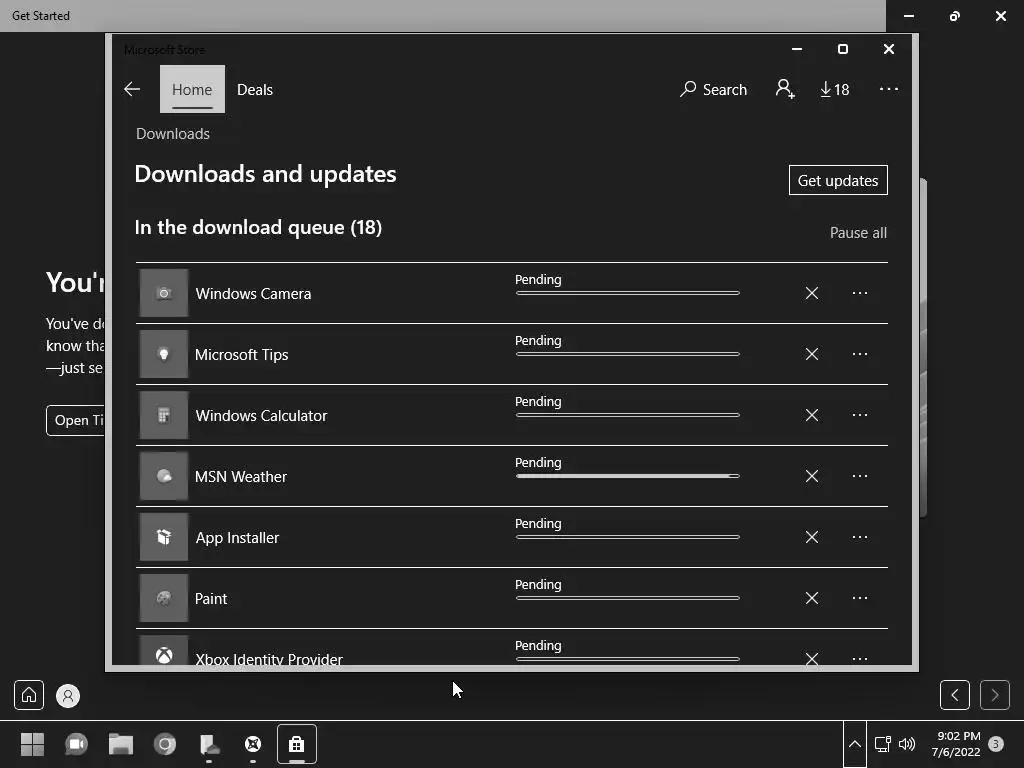1024x768 pixels.
Task: Click the Xbox Identity Provider icon
Action: coord(164,650)
